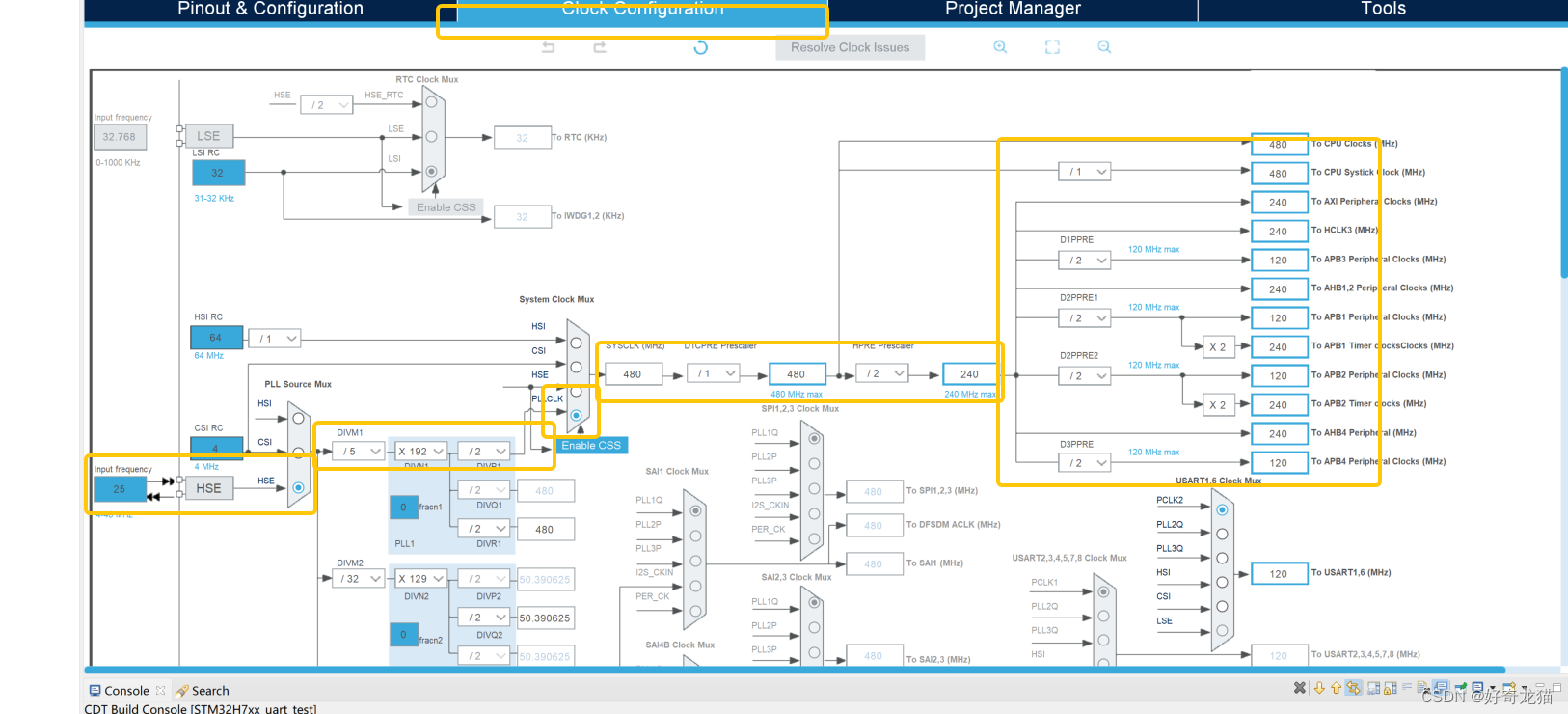1568x714 pixels.
Task: Select CSI in System Clock Mux
Action: (576, 367)
